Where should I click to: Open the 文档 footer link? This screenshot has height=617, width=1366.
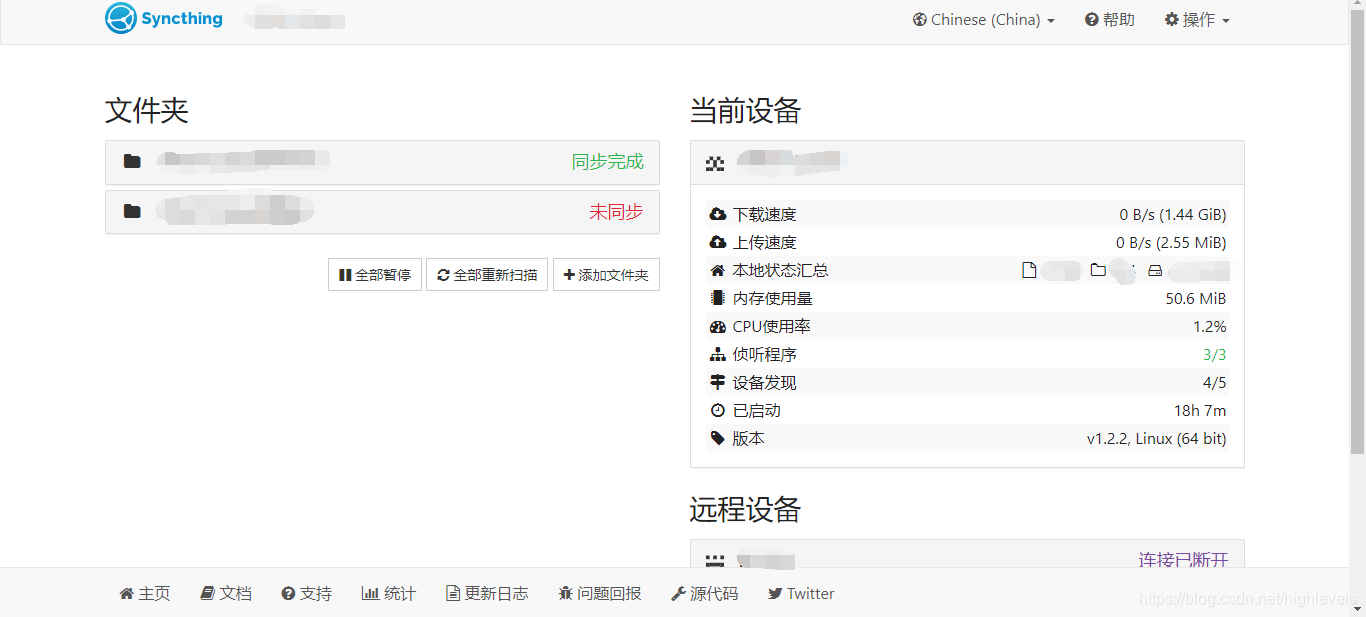[226, 594]
